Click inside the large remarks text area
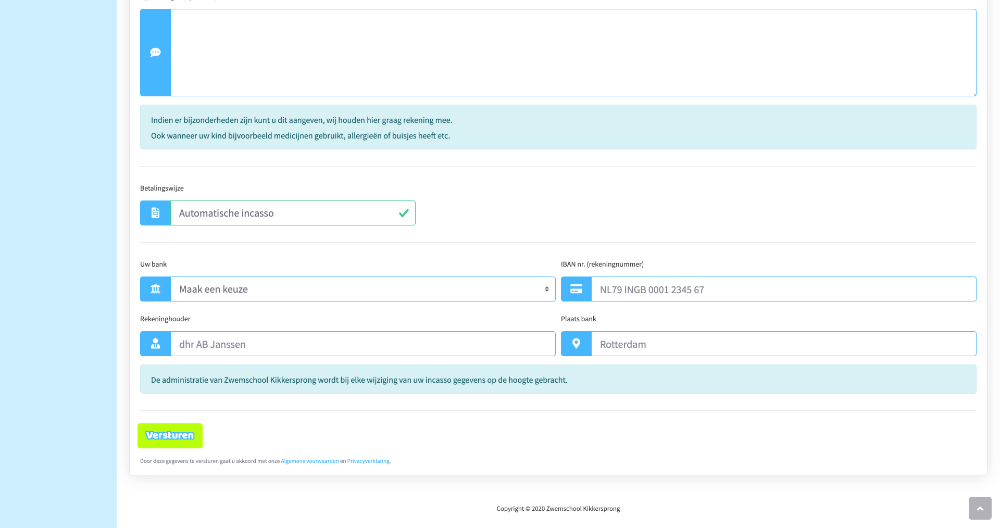This screenshot has width=1000, height=528. (572, 53)
